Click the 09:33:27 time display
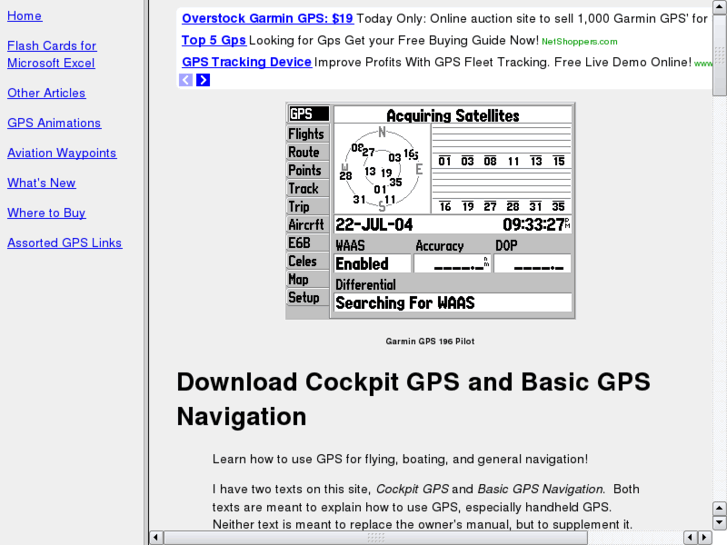This screenshot has height=545, width=727. coord(536,225)
